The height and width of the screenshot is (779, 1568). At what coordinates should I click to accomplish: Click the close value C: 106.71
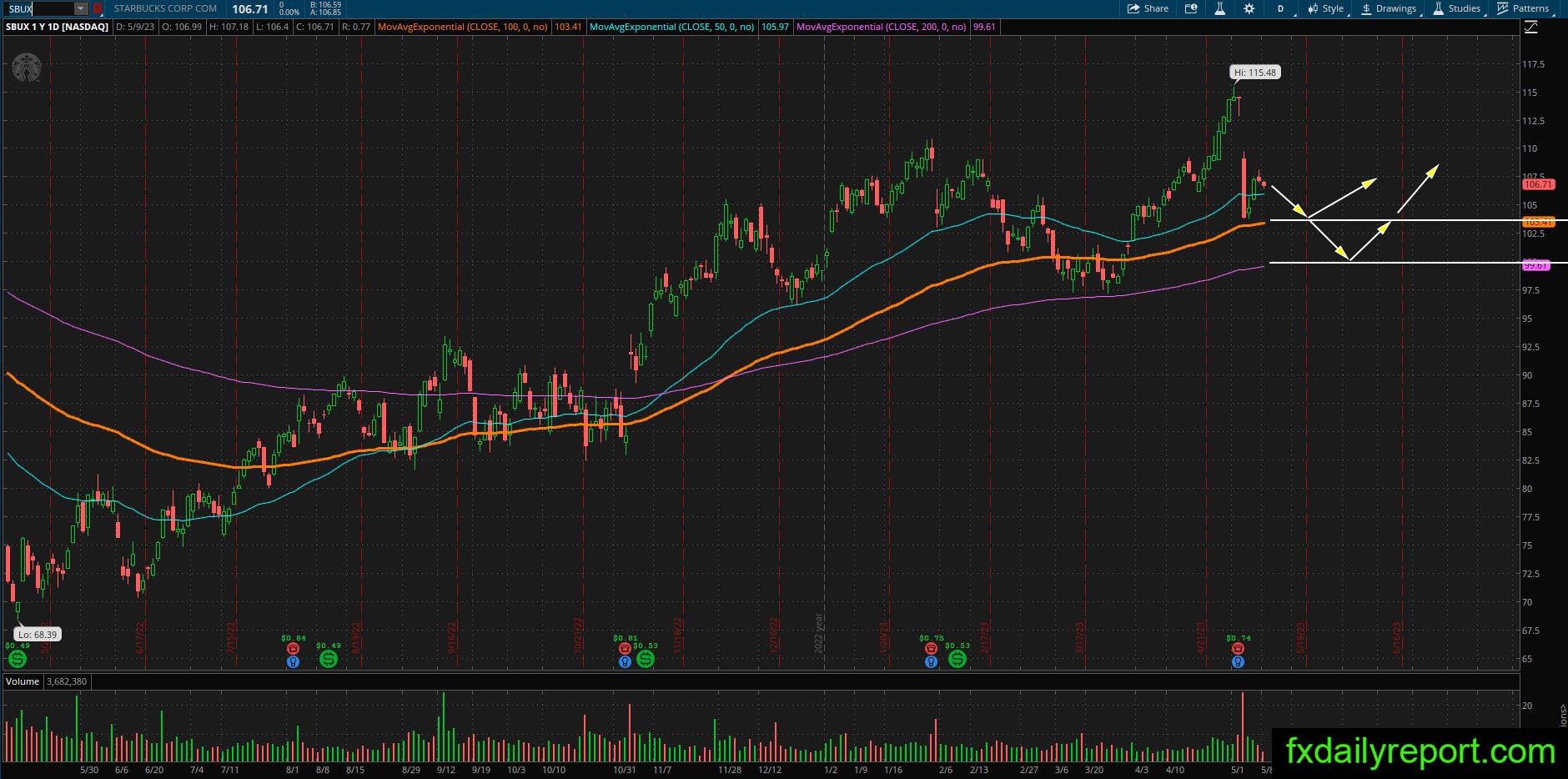point(315,27)
